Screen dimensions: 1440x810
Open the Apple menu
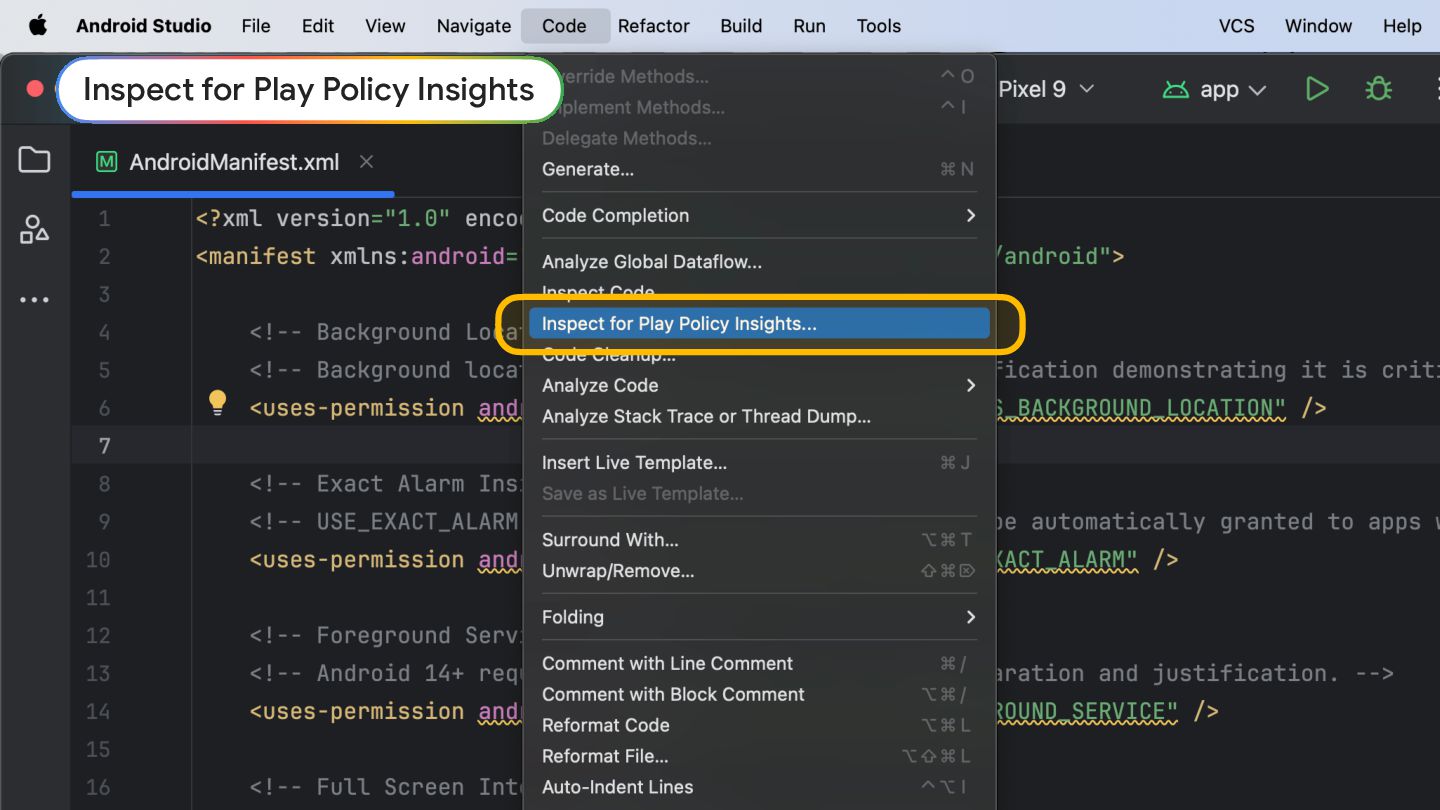pos(38,26)
